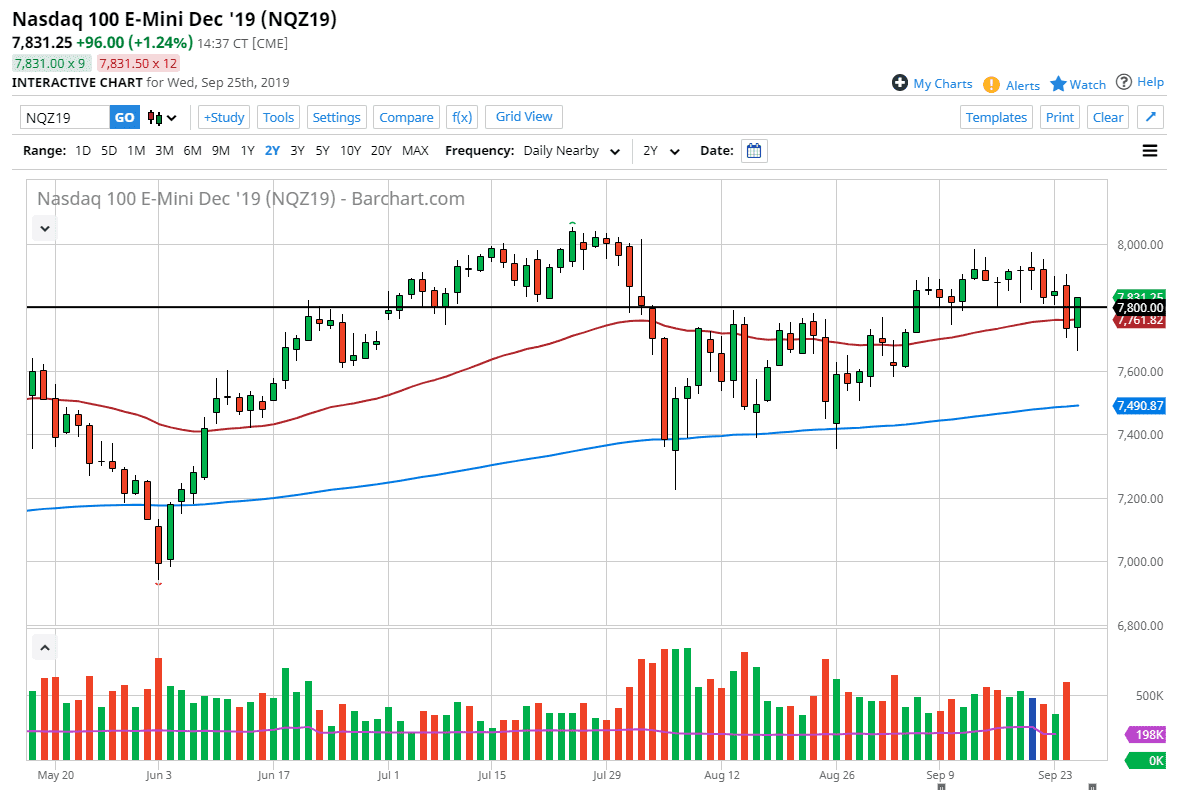Open the hamburger menu on chart
This screenshot has height=790, width=1188.
click(1150, 150)
